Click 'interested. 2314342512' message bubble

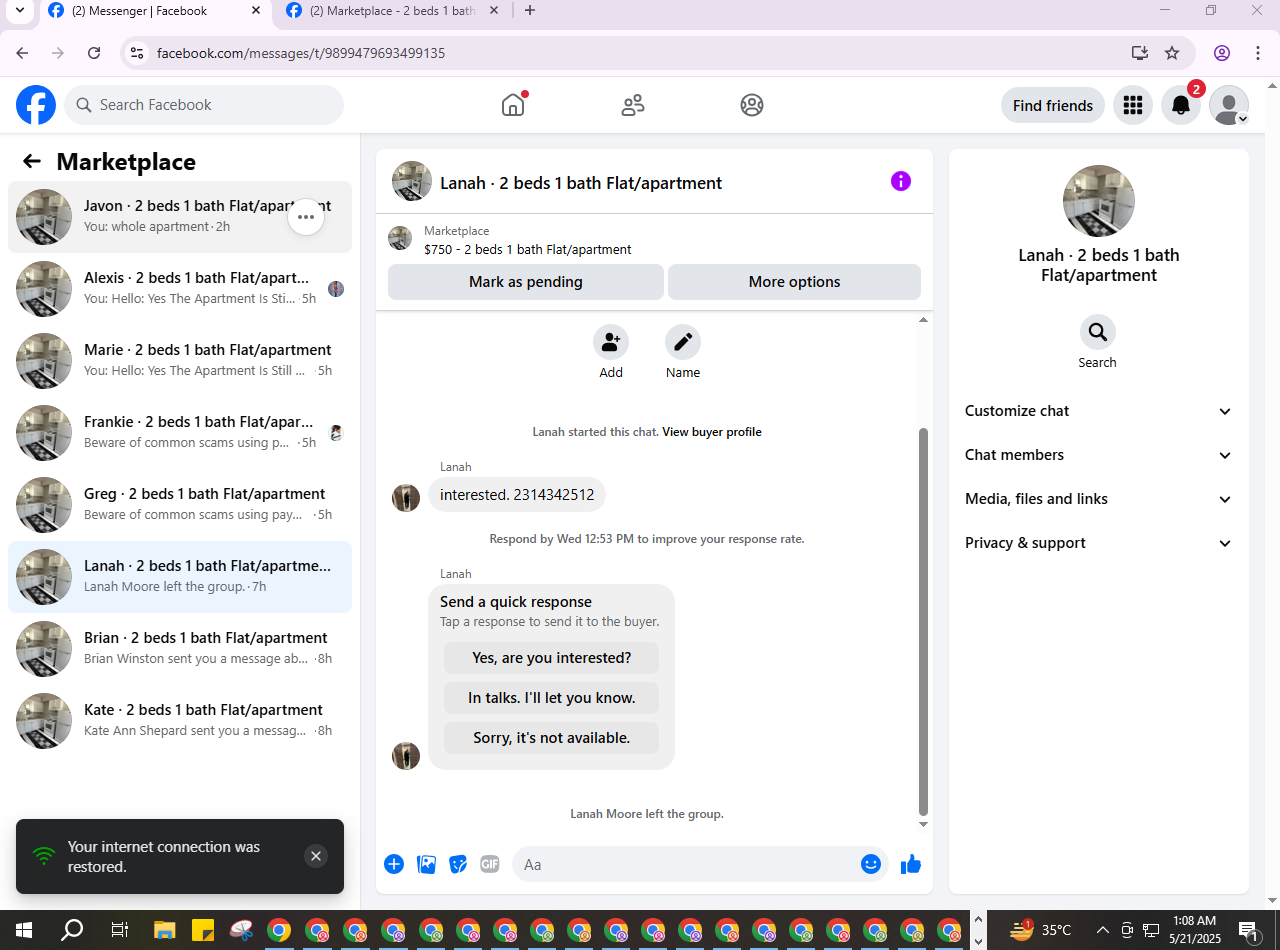coord(517,495)
